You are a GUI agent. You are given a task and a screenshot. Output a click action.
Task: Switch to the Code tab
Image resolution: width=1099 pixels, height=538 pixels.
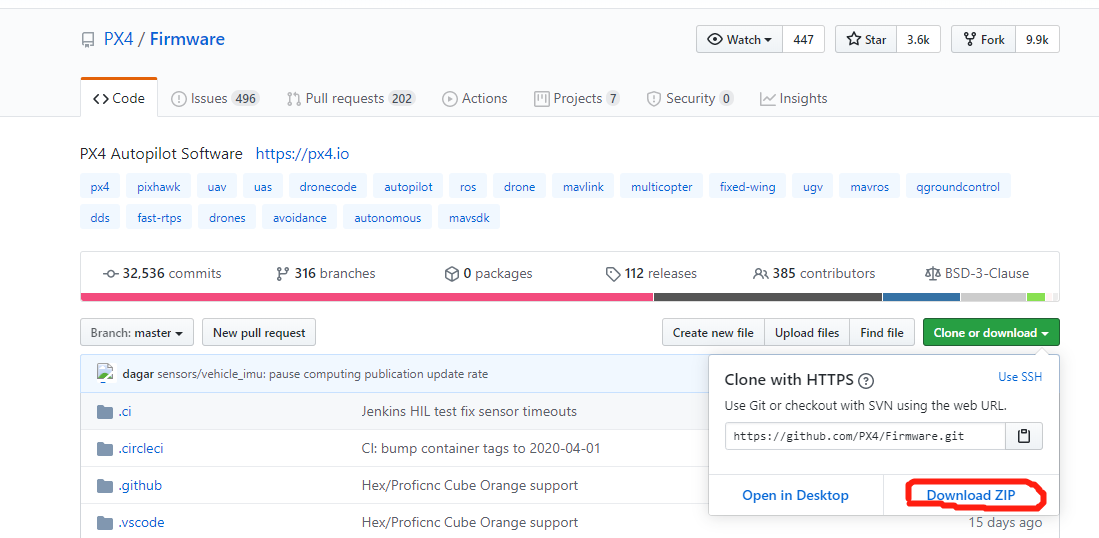click(x=119, y=98)
